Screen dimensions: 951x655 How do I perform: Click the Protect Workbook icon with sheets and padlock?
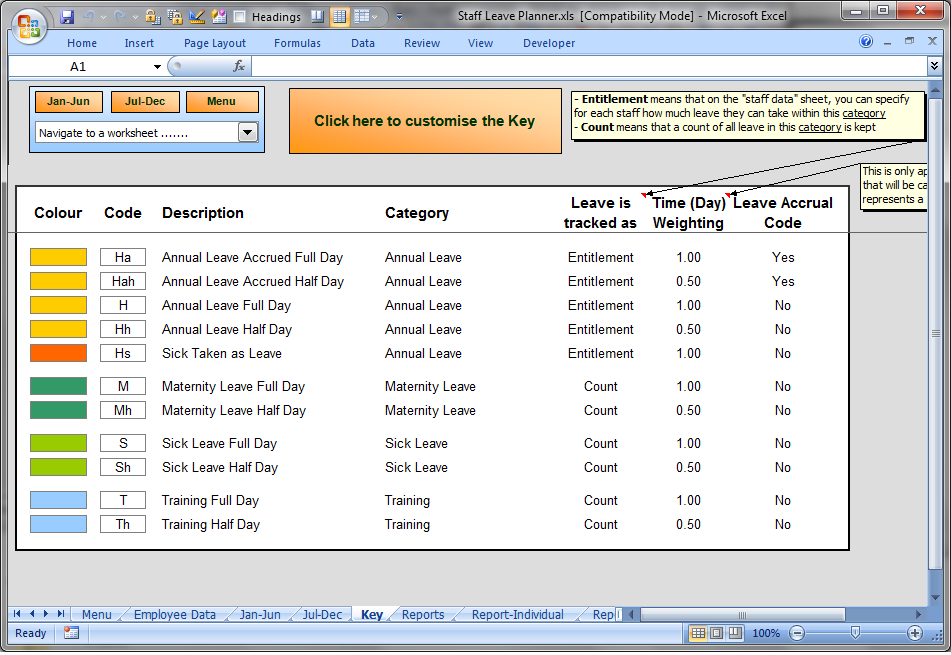pos(175,16)
